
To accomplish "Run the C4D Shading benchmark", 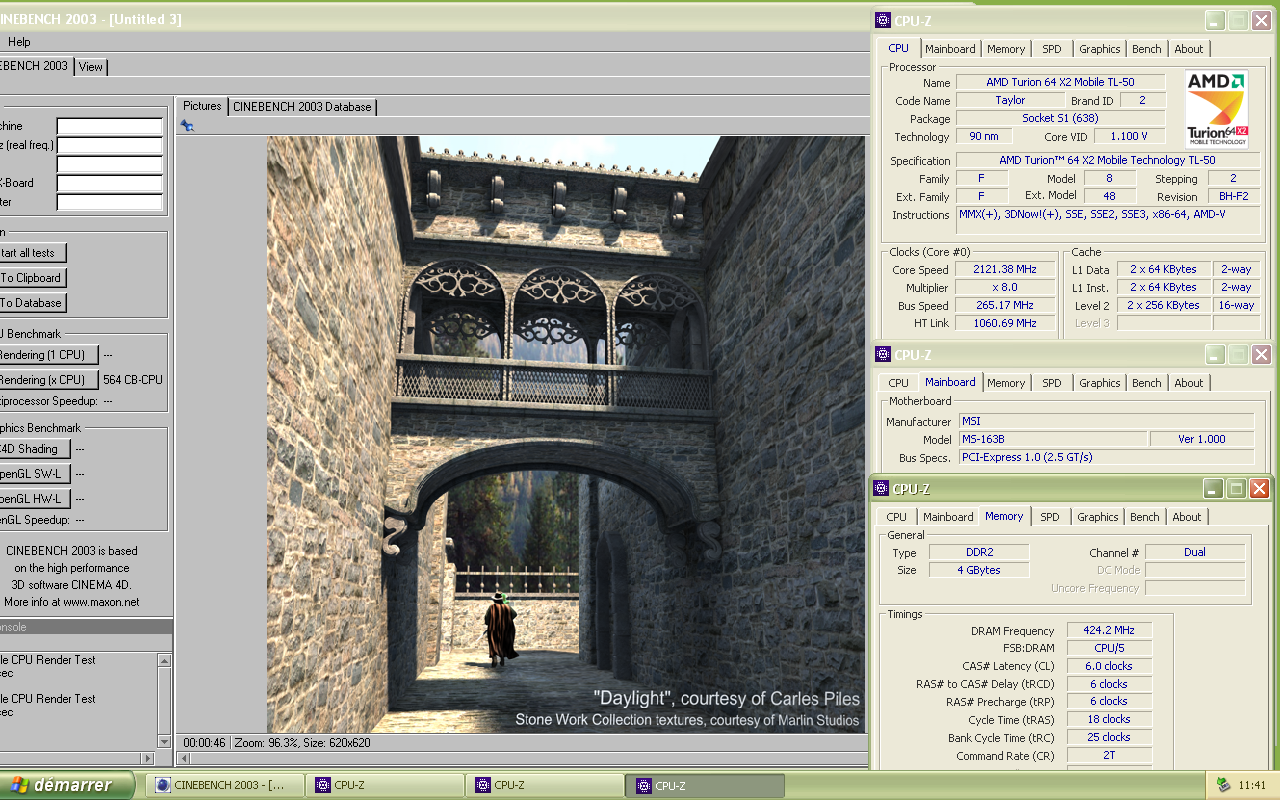I will [x=34, y=449].
